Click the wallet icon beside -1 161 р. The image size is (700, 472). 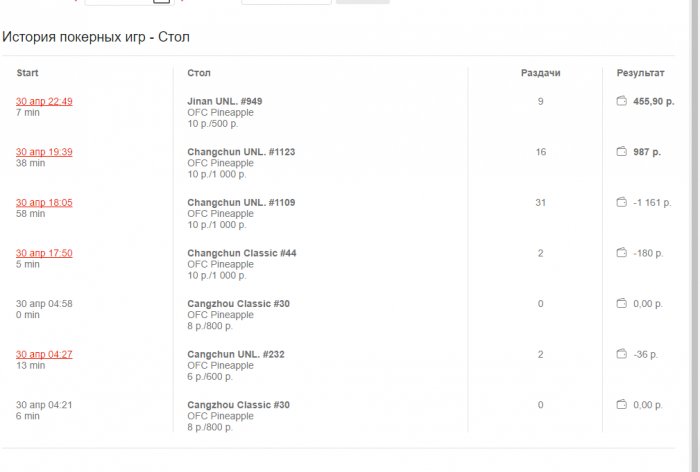pos(621,202)
